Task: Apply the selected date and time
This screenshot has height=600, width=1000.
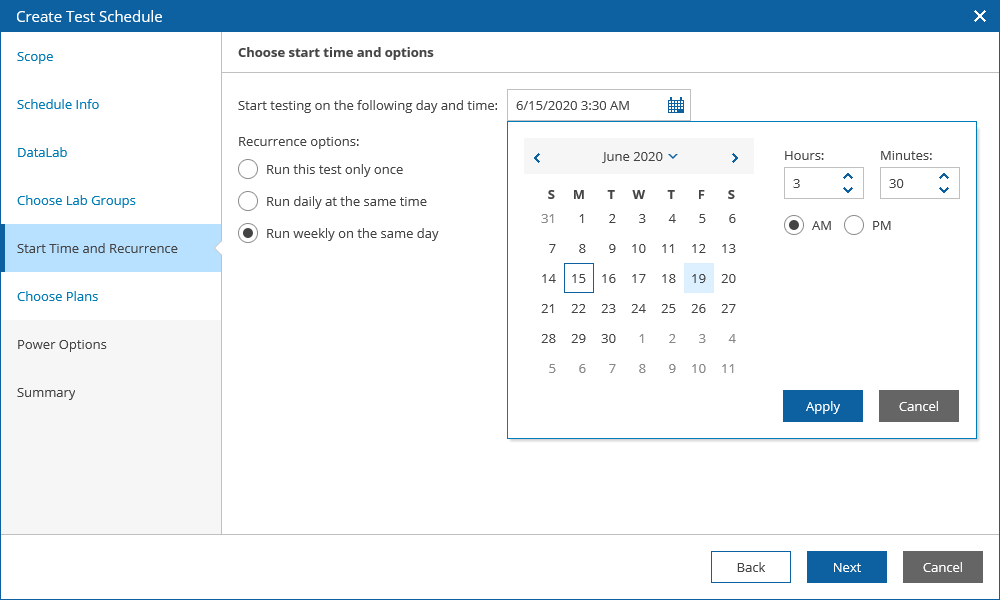Action: [x=822, y=406]
